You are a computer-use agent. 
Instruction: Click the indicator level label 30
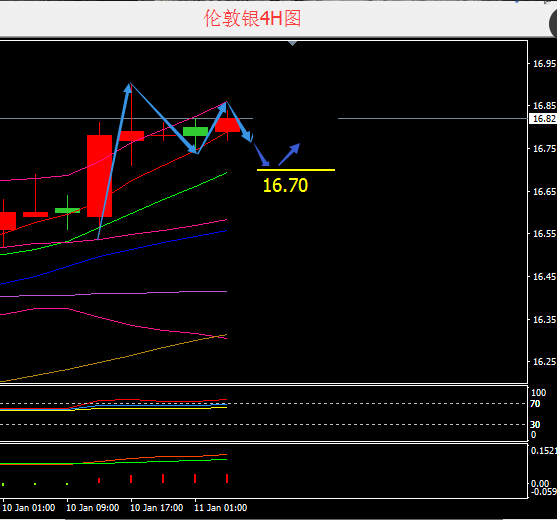tap(535, 424)
